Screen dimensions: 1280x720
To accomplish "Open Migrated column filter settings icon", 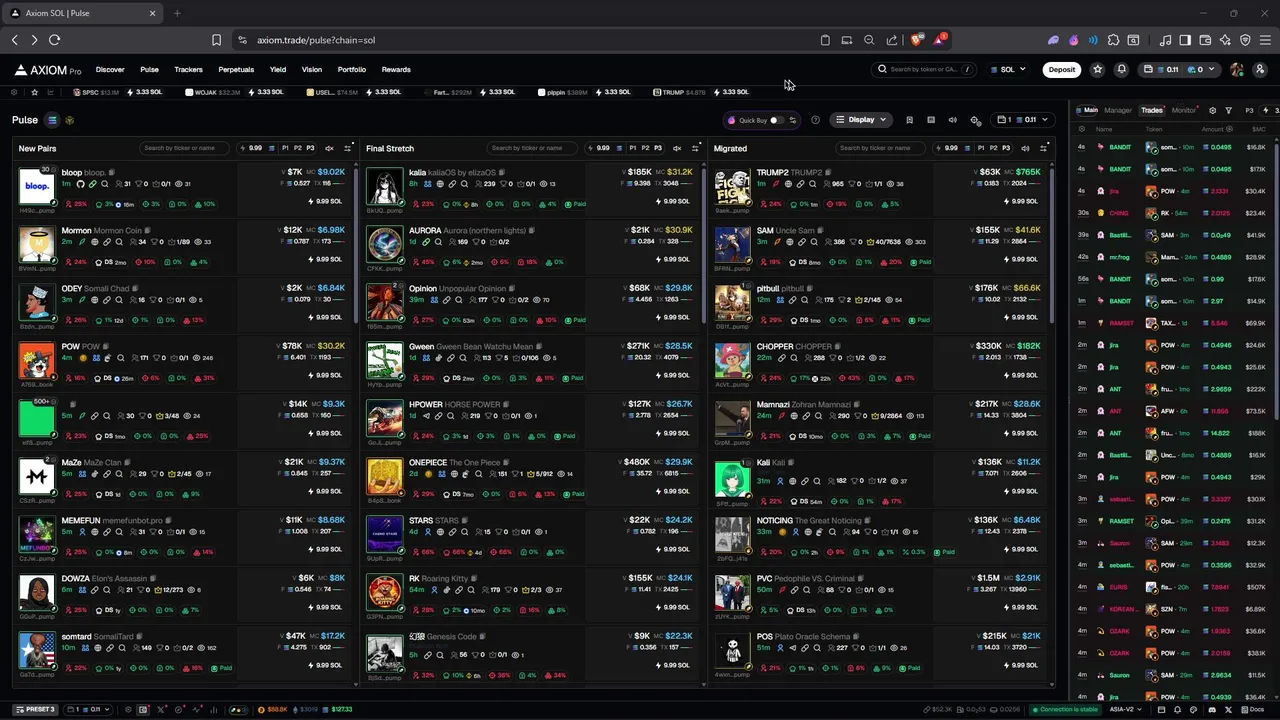I will coord(1043,148).
